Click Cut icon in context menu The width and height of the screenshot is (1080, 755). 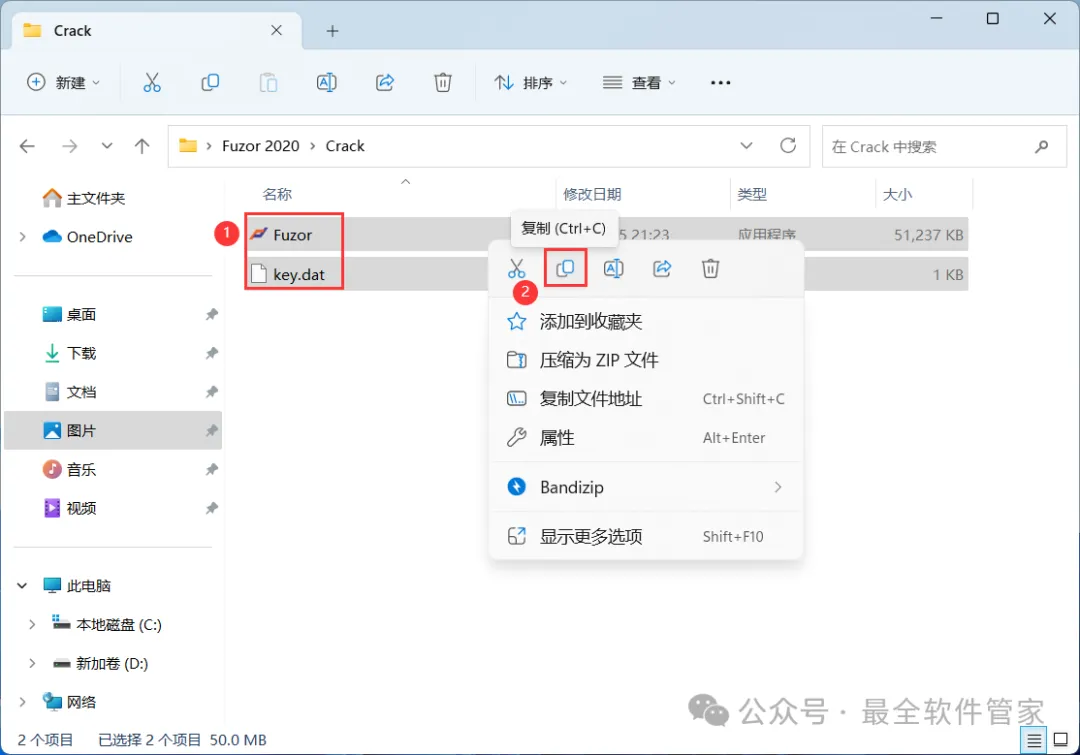click(x=517, y=269)
